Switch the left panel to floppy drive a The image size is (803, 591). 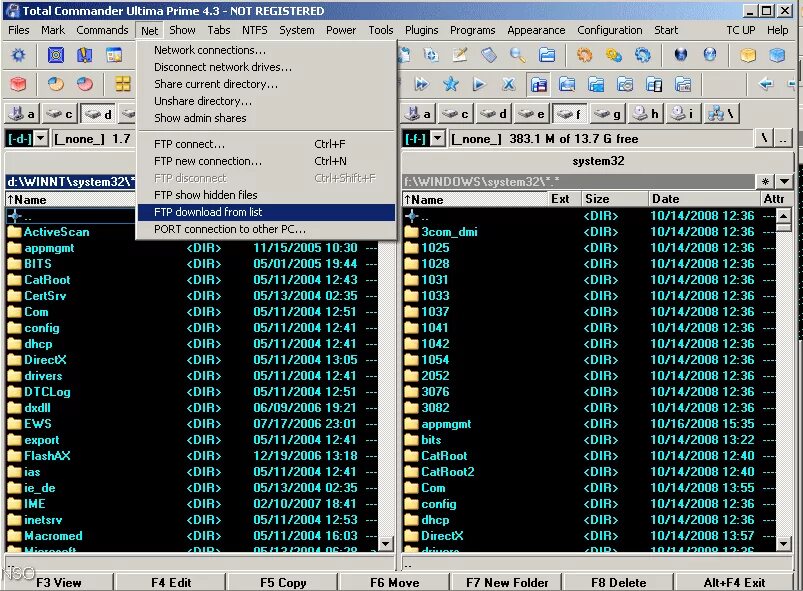[x=22, y=114]
